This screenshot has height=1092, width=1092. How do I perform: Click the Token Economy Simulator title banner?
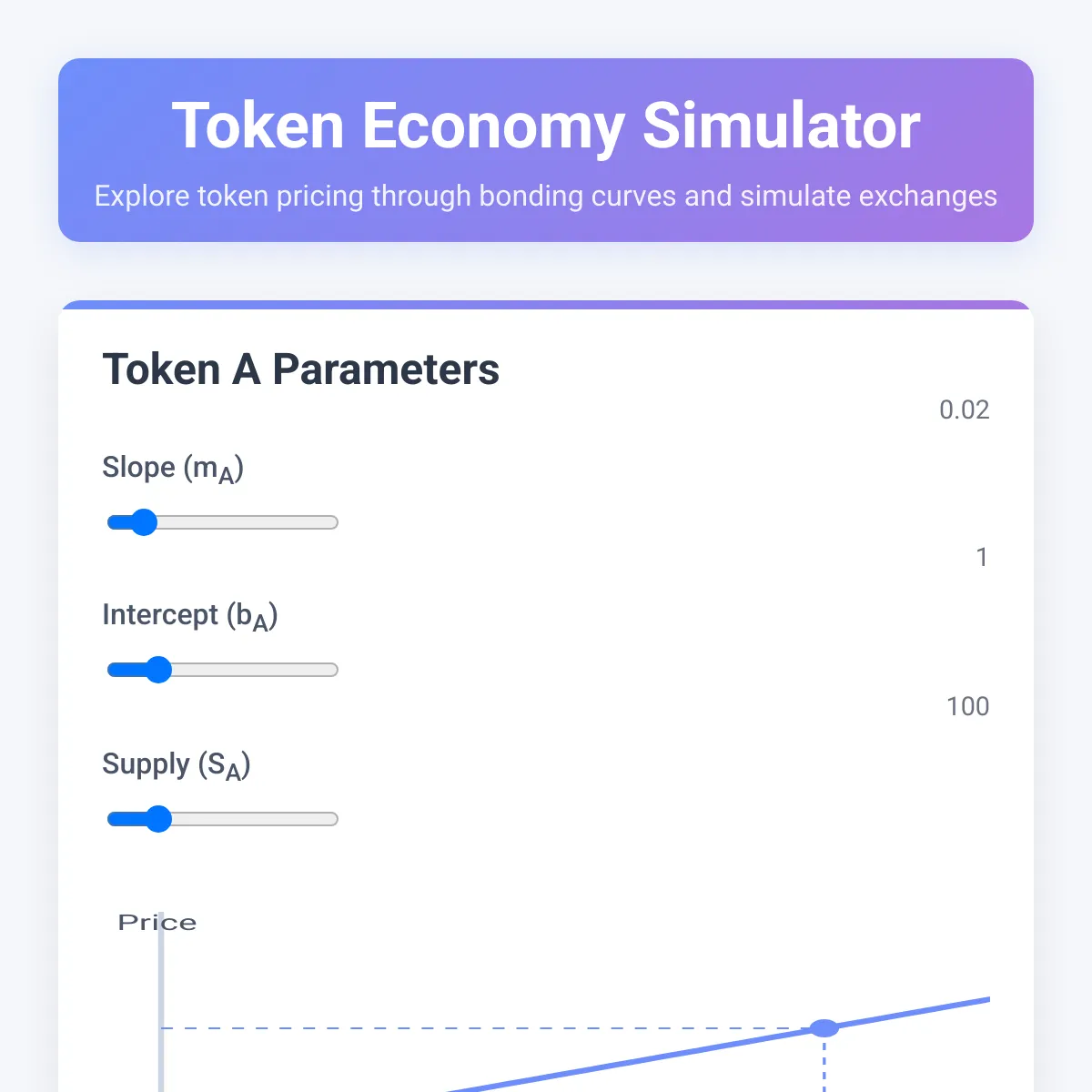[546, 126]
